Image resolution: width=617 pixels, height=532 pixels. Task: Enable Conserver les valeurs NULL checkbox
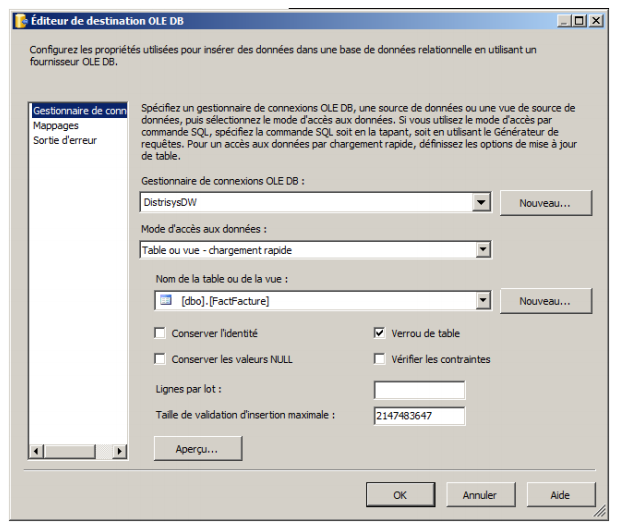click(160, 359)
